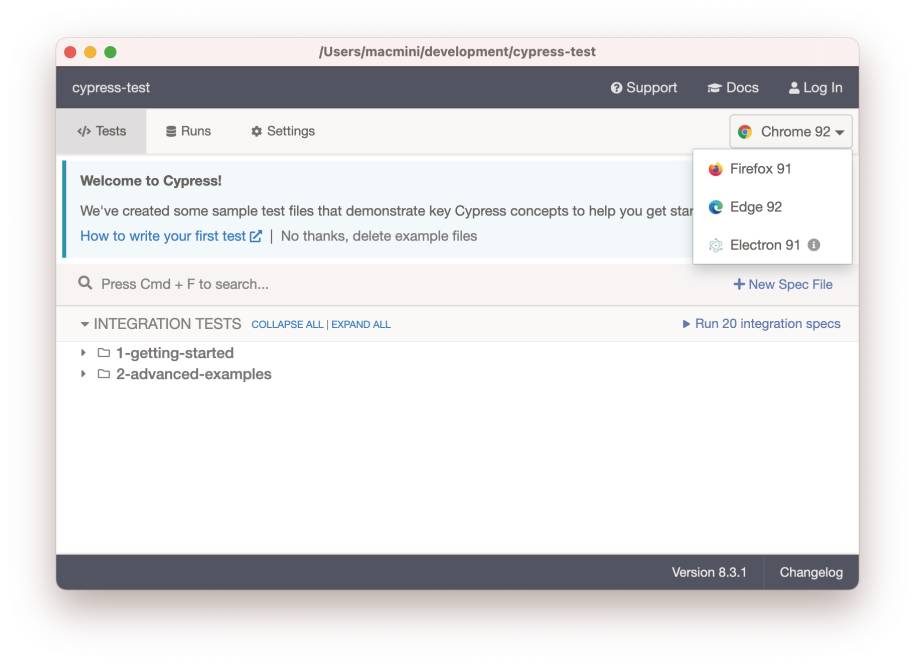
Task: Open the Support link in header
Action: pyautogui.click(x=644, y=88)
